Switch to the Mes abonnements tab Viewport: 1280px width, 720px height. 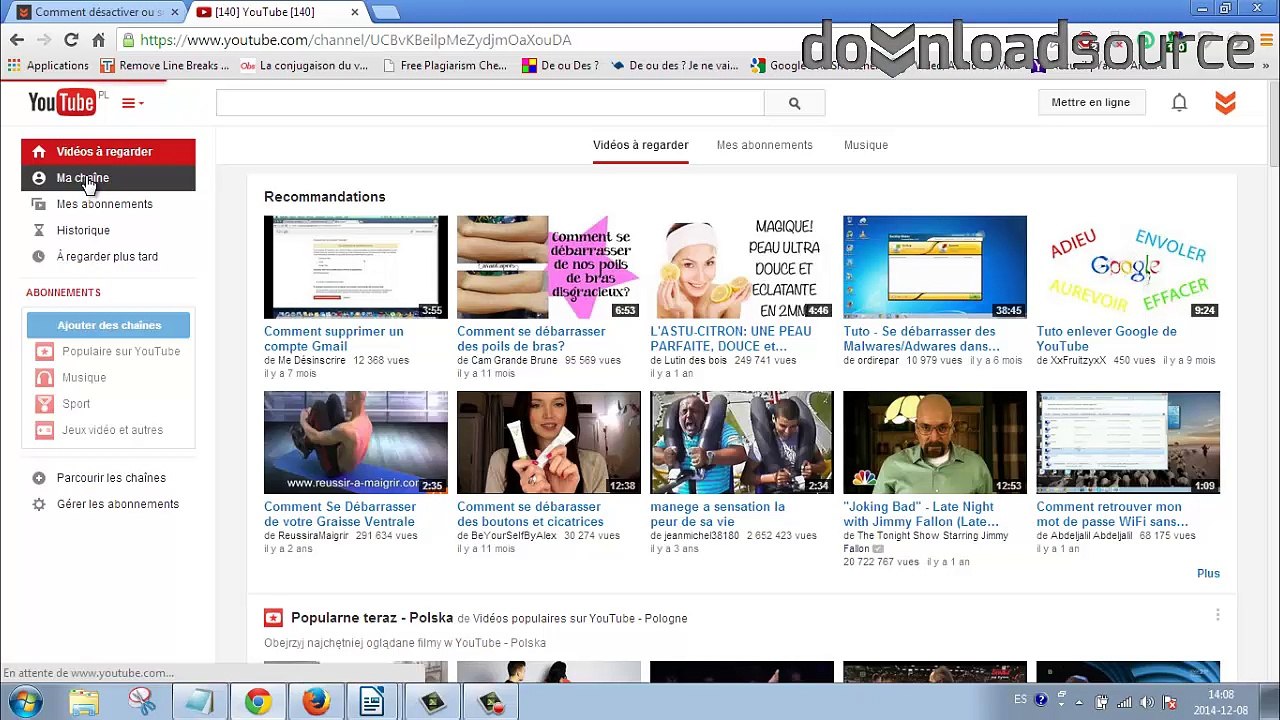coord(764,145)
